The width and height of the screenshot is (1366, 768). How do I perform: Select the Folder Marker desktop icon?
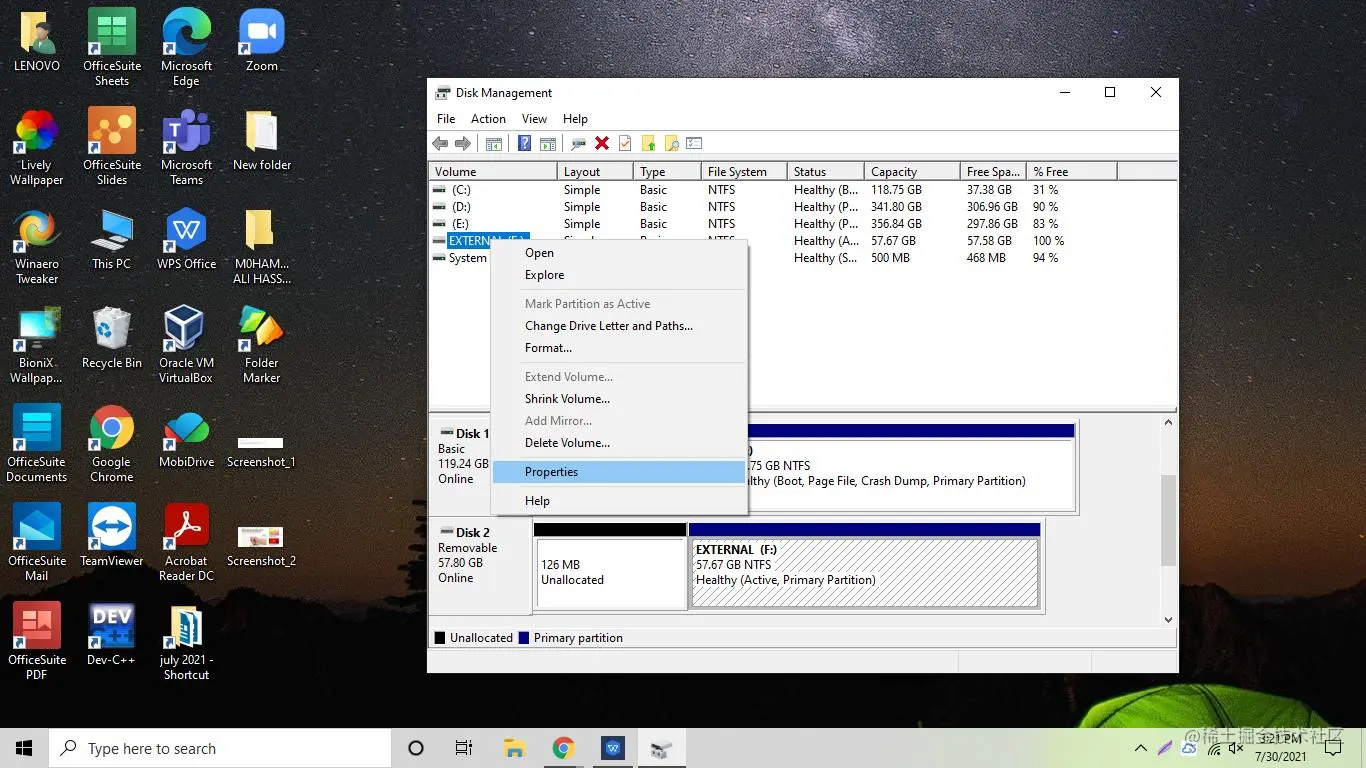261,345
